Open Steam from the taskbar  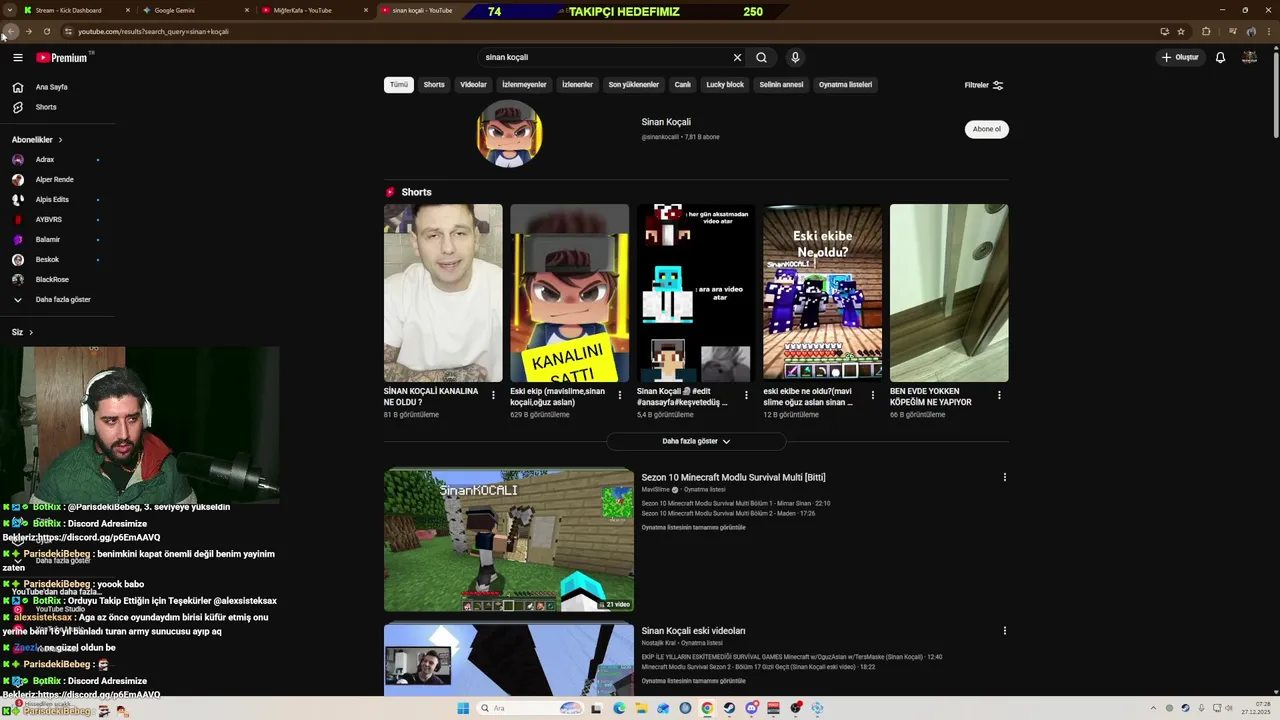click(x=729, y=708)
